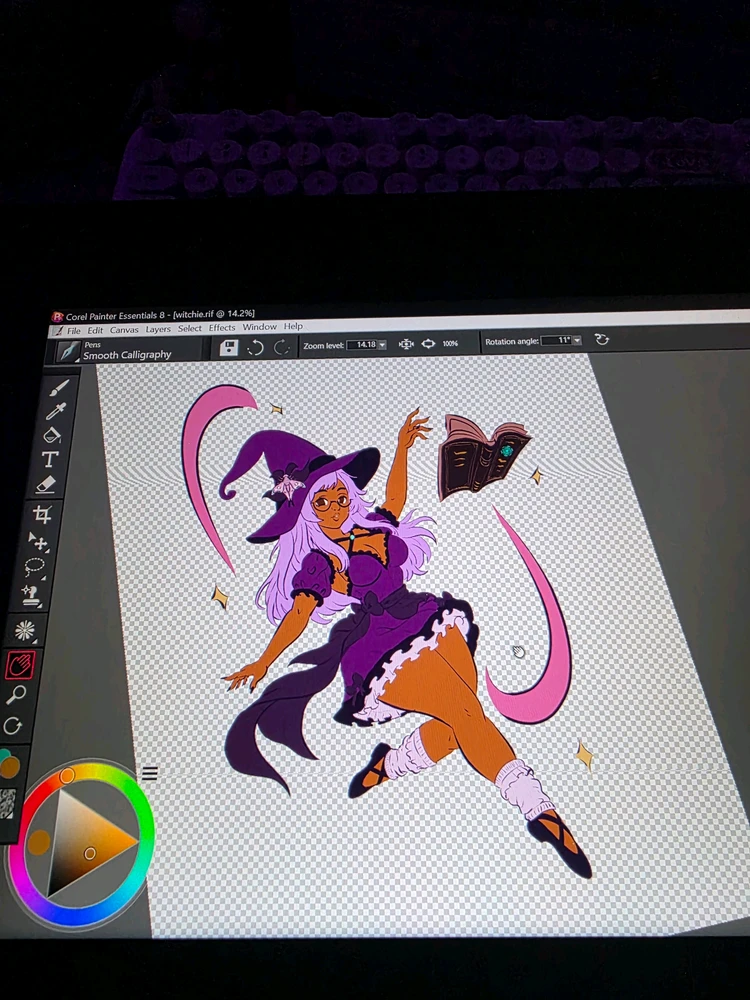Select the Lasso selection tool
This screenshot has height=1000, width=750.
pos(34,567)
